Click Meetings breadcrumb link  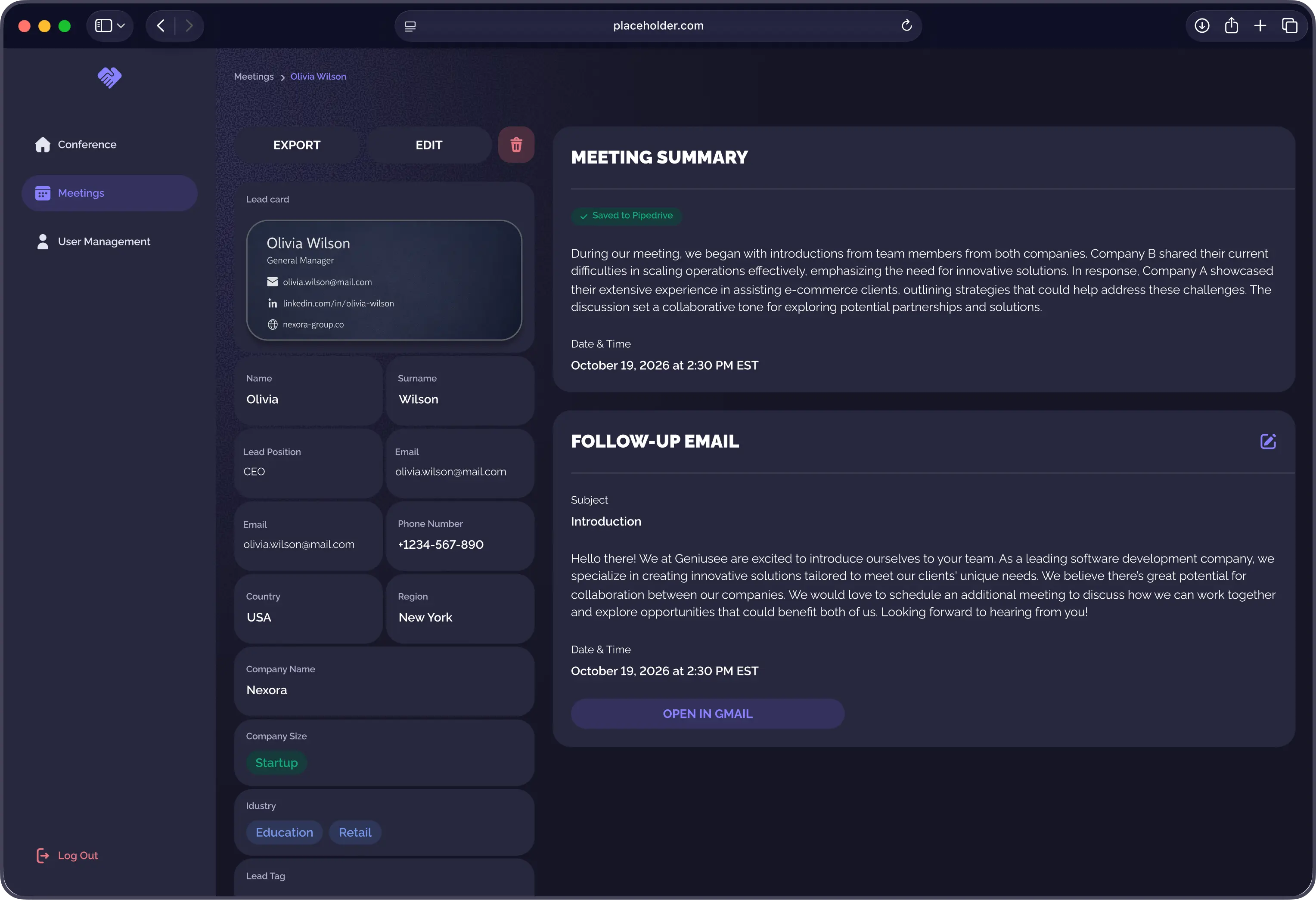(254, 77)
